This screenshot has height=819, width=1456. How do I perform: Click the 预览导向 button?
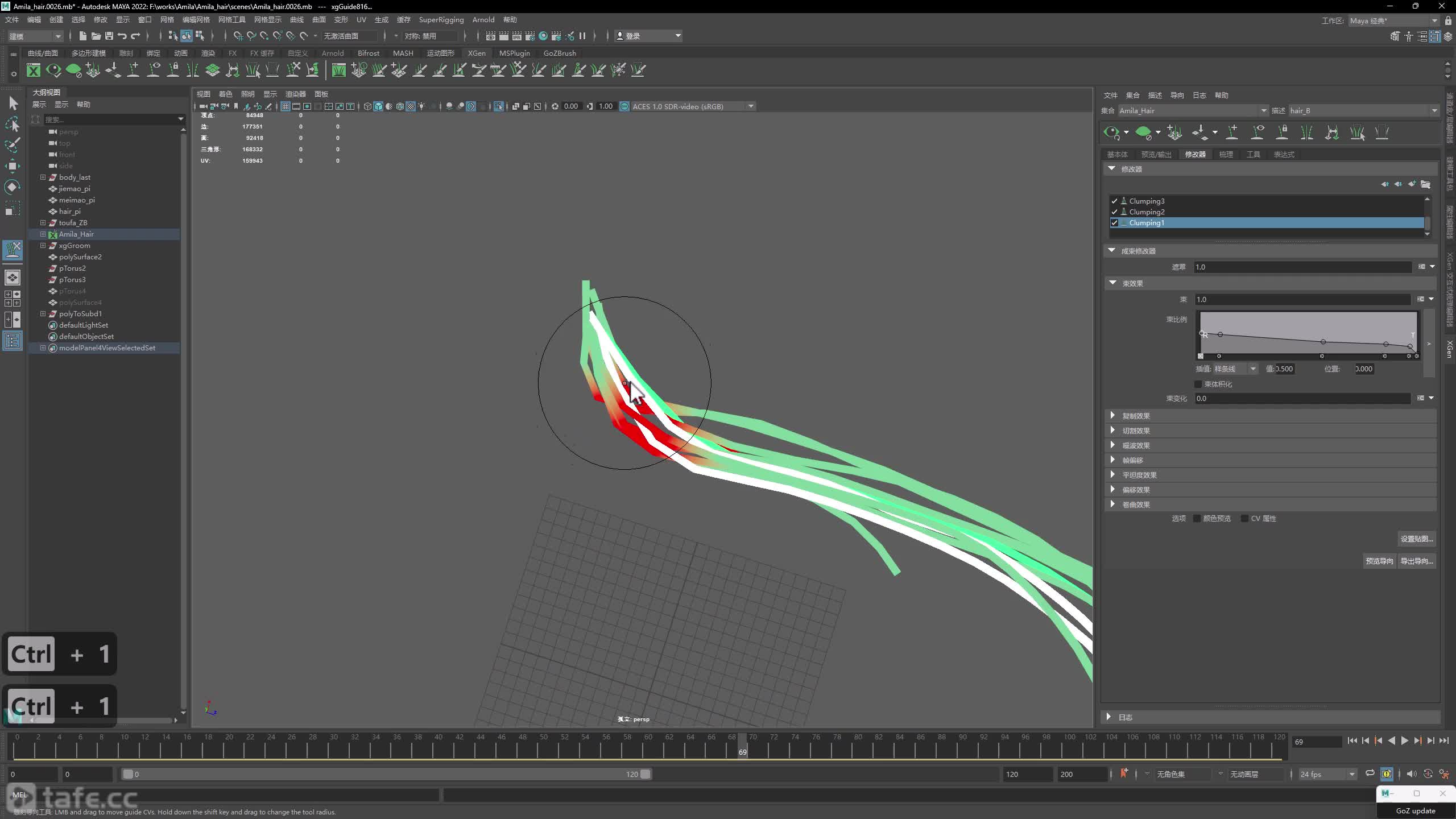(1379, 561)
